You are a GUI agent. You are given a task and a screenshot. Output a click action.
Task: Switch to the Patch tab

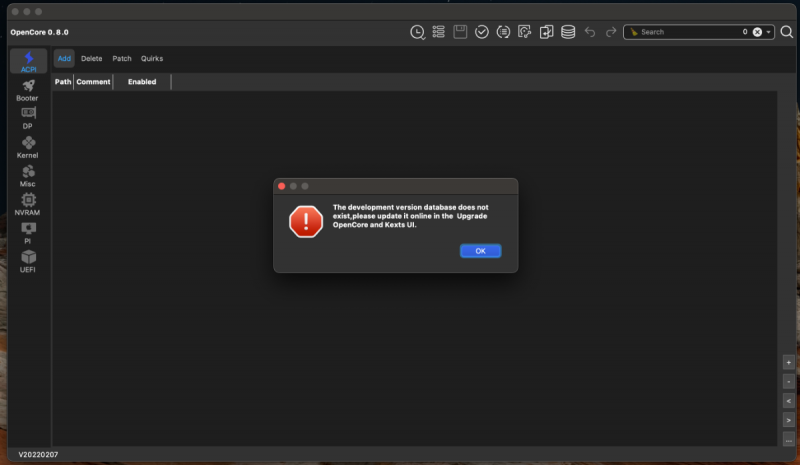(122, 59)
